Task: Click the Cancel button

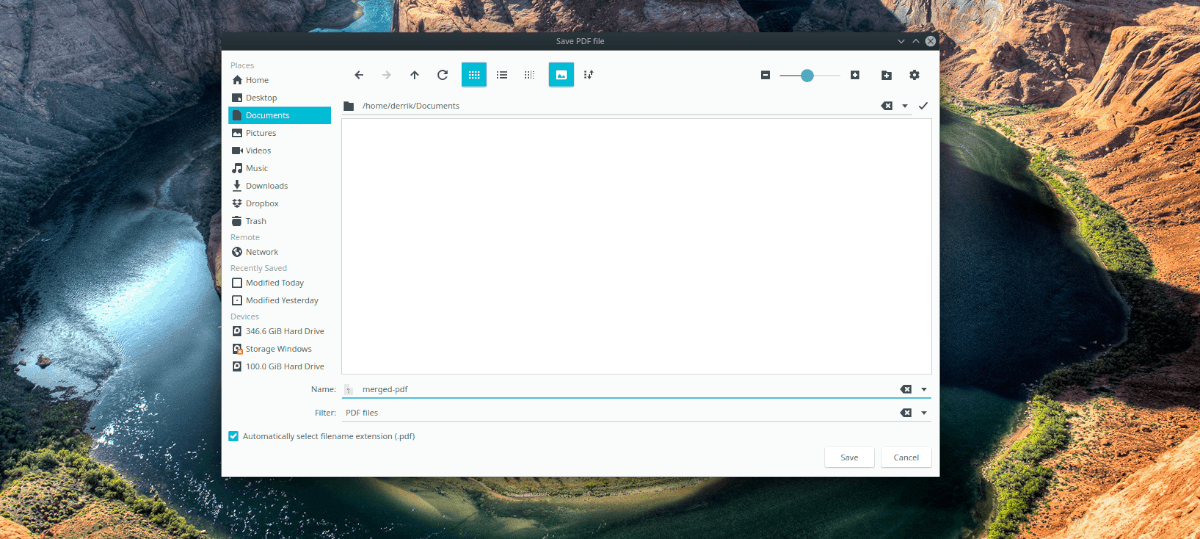Action: (x=906, y=457)
